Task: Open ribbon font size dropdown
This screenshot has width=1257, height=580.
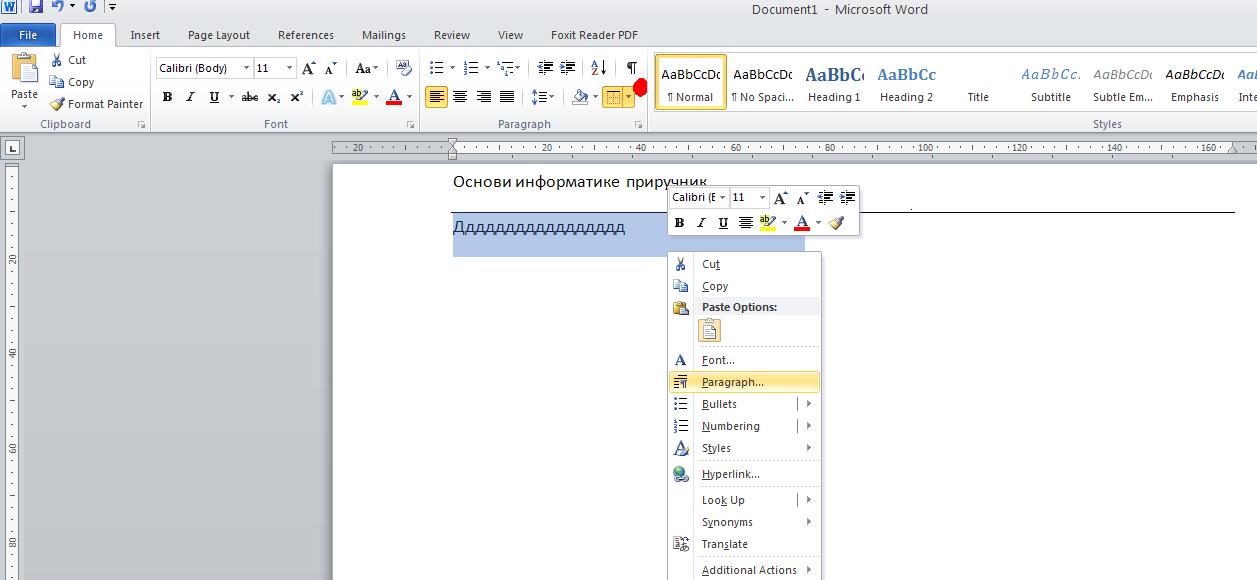Action: coord(289,68)
